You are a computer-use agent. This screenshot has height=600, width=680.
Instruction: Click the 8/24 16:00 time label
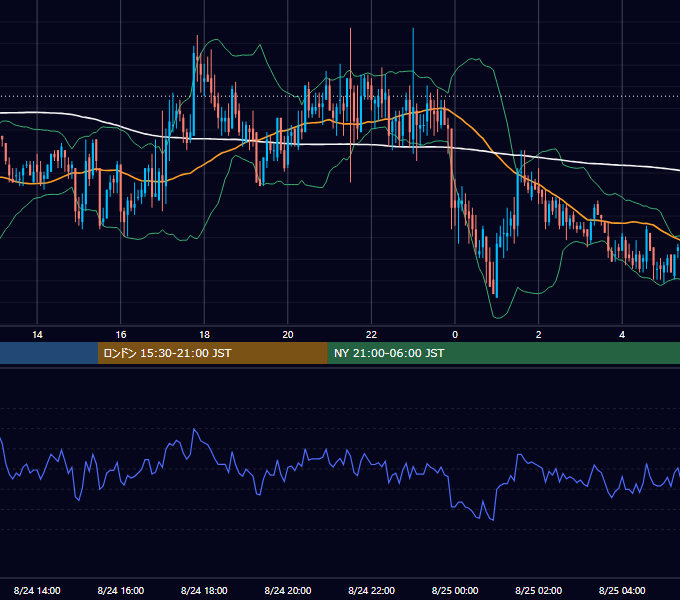(x=121, y=590)
